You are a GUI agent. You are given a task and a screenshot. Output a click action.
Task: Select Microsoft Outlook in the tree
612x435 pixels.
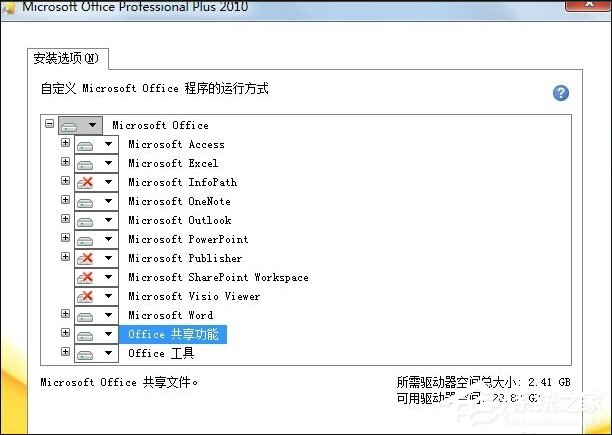pos(180,220)
